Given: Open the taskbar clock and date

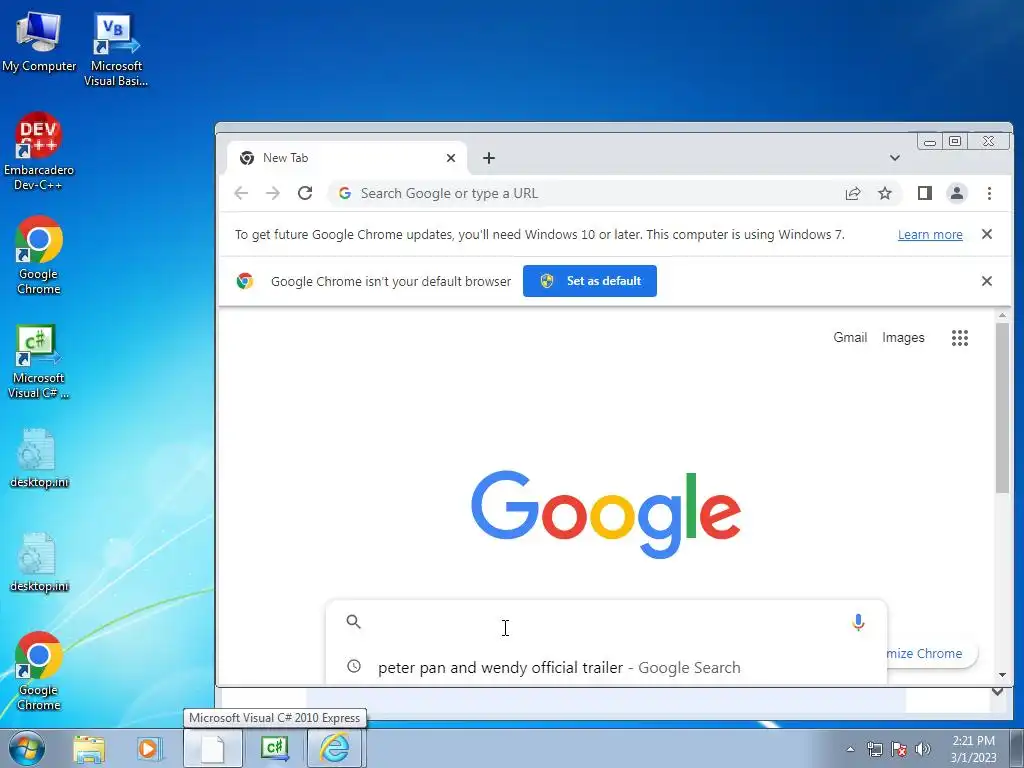Looking at the screenshot, I should tap(973, 749).
